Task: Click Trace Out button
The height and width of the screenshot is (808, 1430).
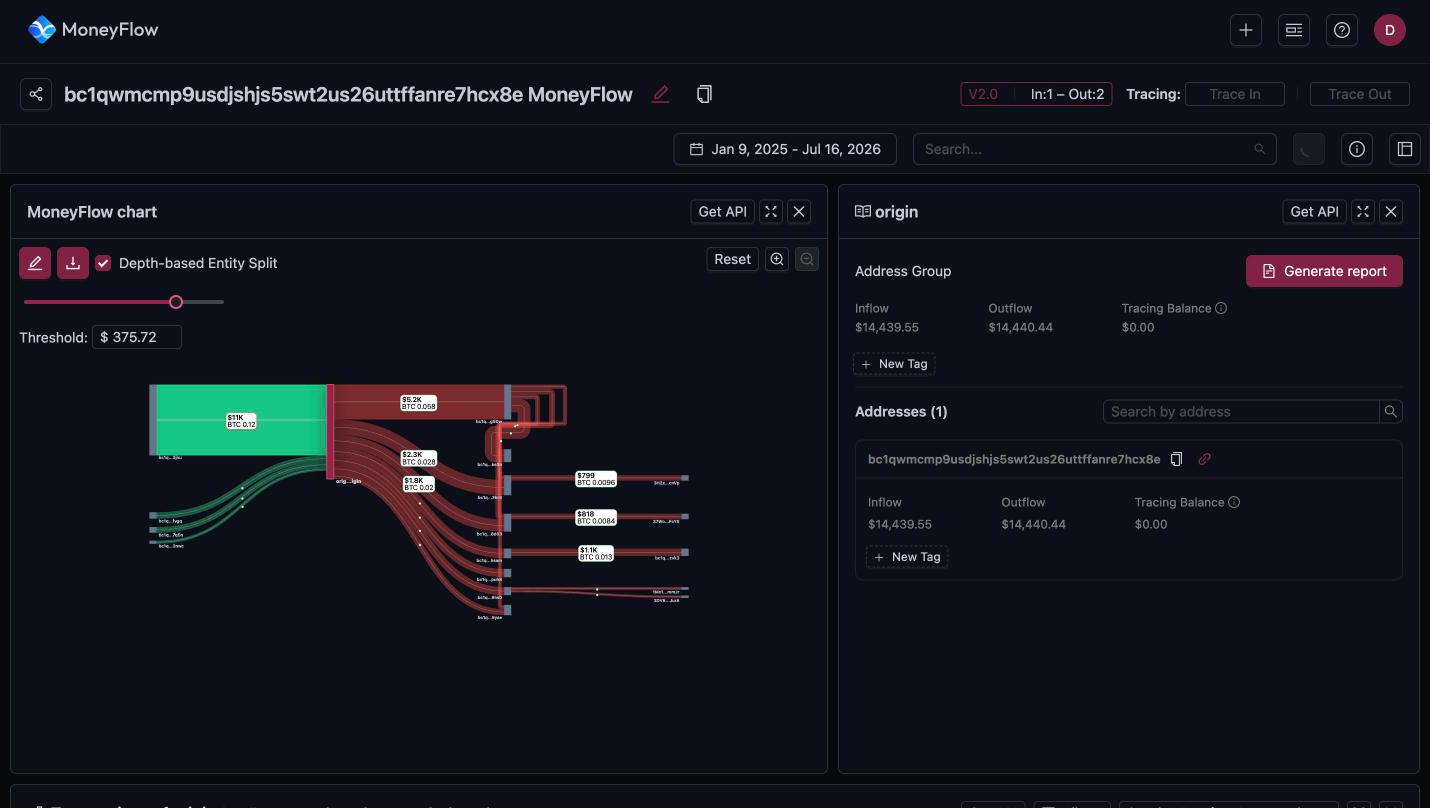Action: pyautogui.click(x=1360, y=94)
